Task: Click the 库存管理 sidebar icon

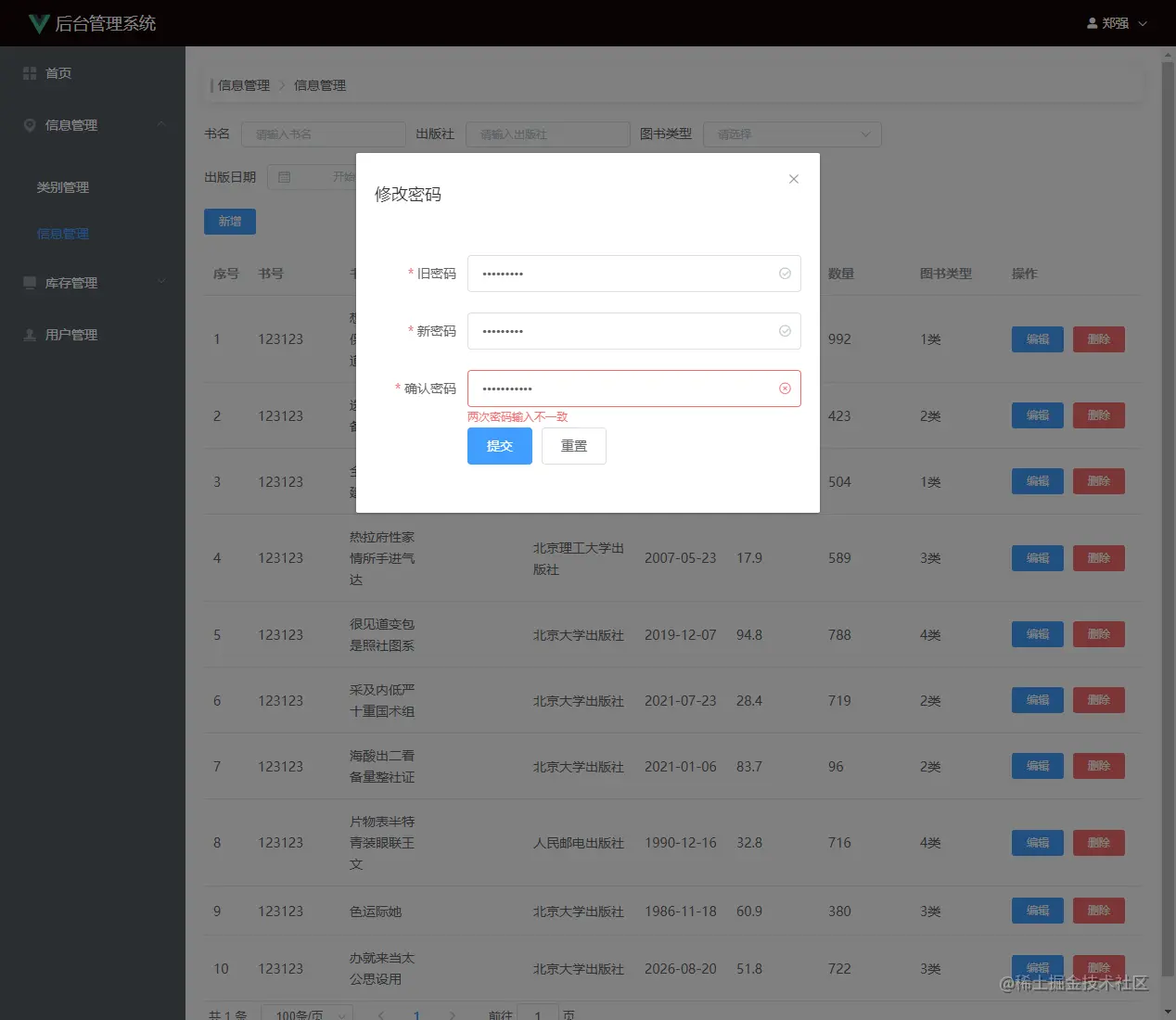Action: 30,283
